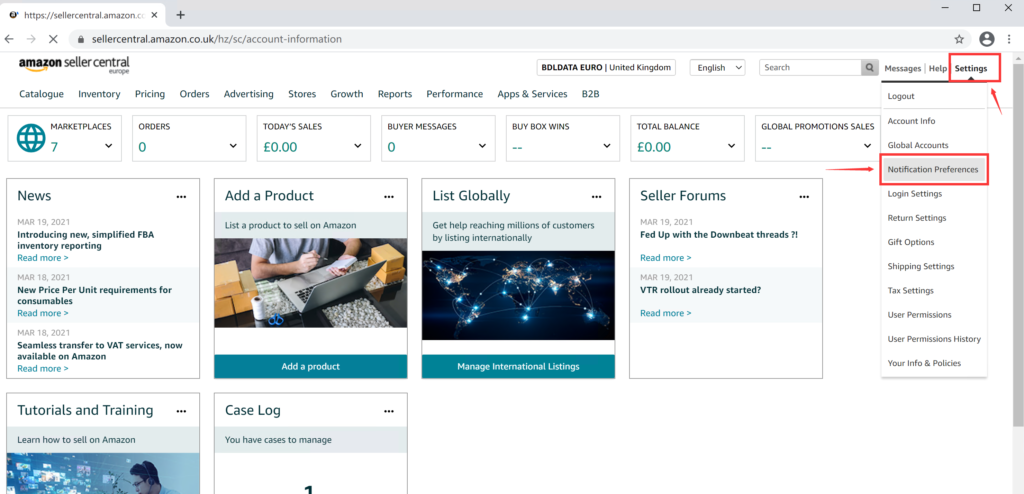Expand the Buyer Messages card dropdown
This screenshot has height=494, width=1024.
482,146
